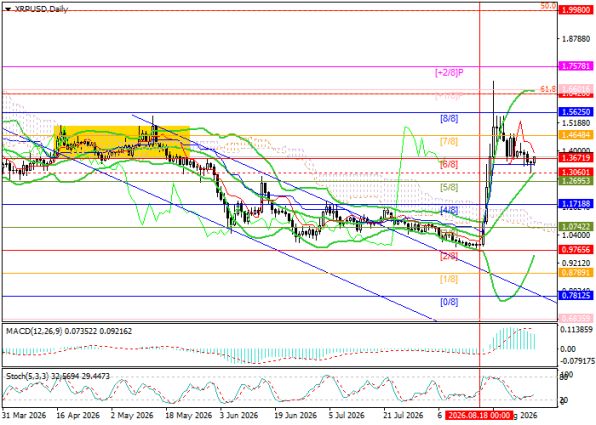The width and height of the screenshot is (596, 425).
Task: Select the yellow highlighted rectangle on chart
Action: (x=122, y=142)
